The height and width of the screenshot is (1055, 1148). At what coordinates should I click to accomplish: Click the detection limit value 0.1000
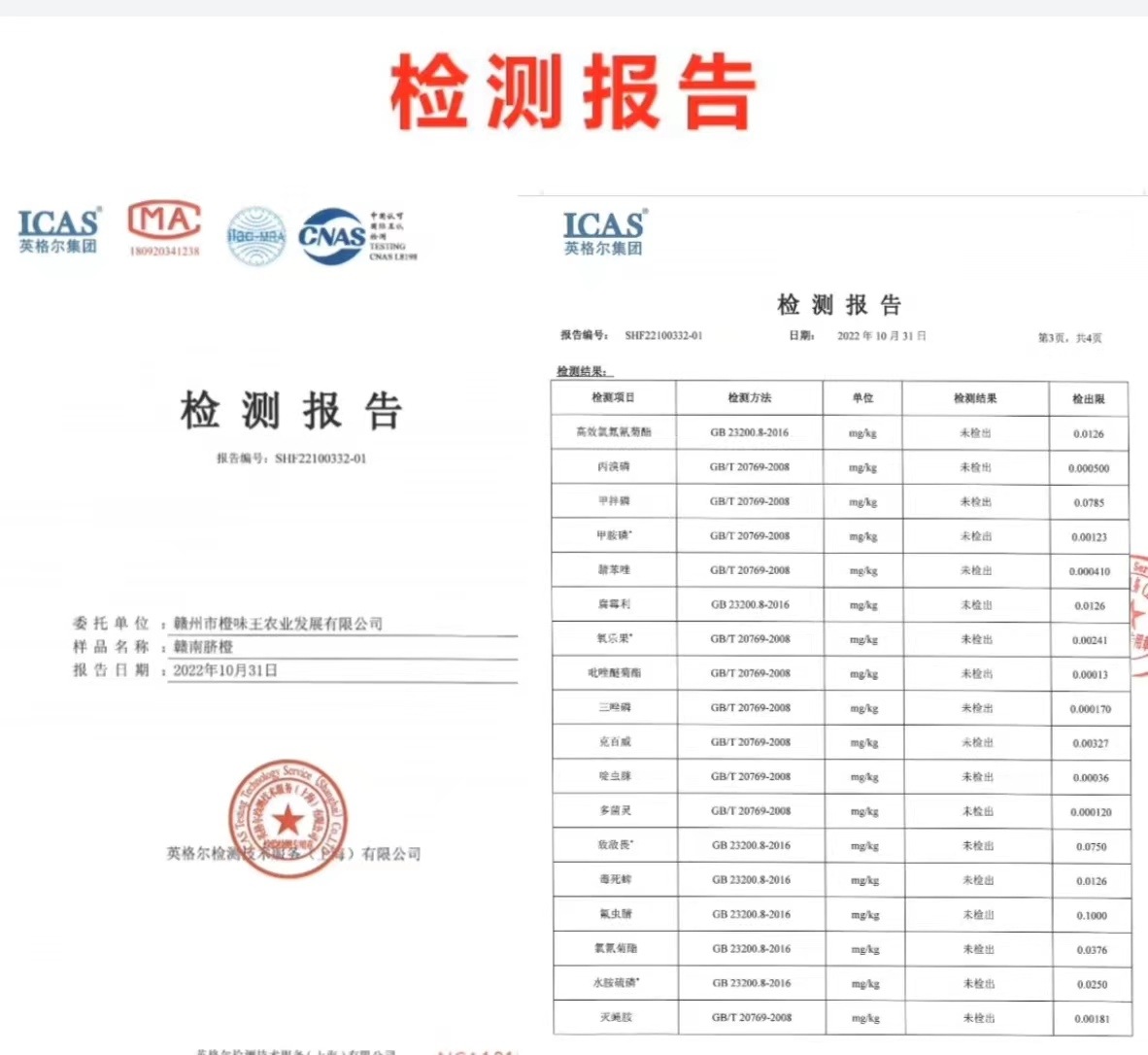(1092, 916)
